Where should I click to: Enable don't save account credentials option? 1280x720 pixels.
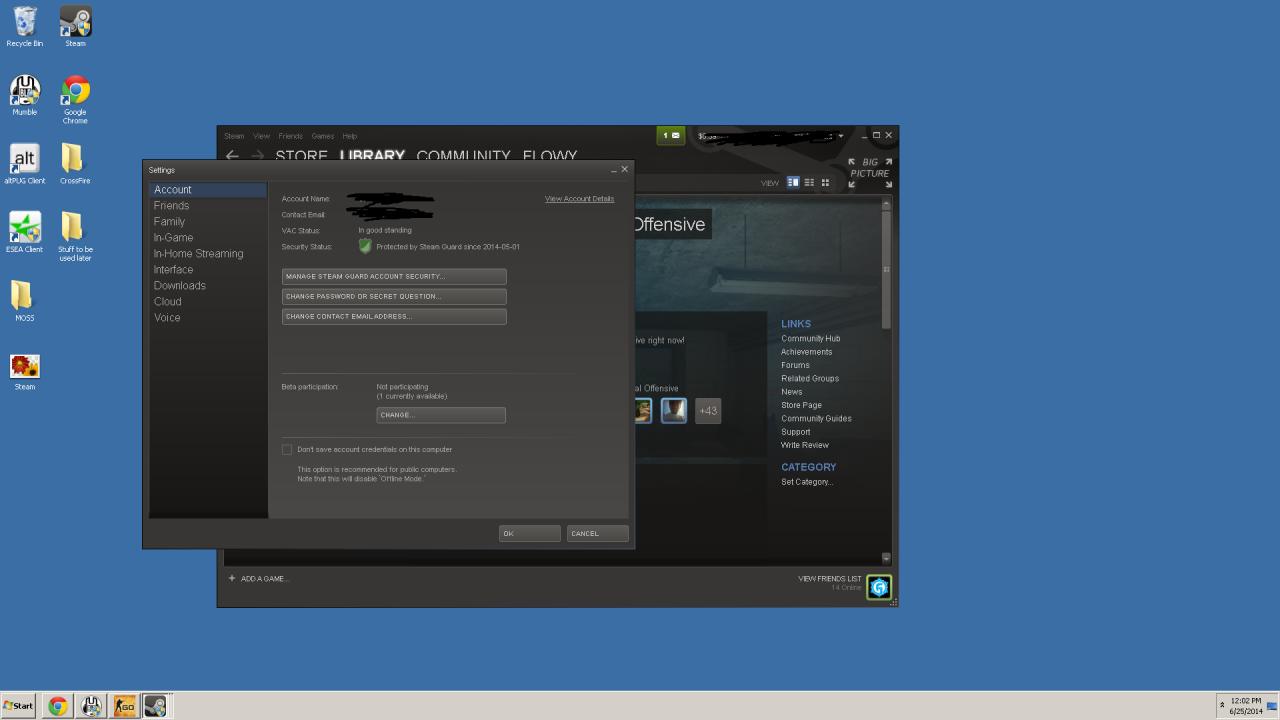pyautogui.click(x=287, y=449)
